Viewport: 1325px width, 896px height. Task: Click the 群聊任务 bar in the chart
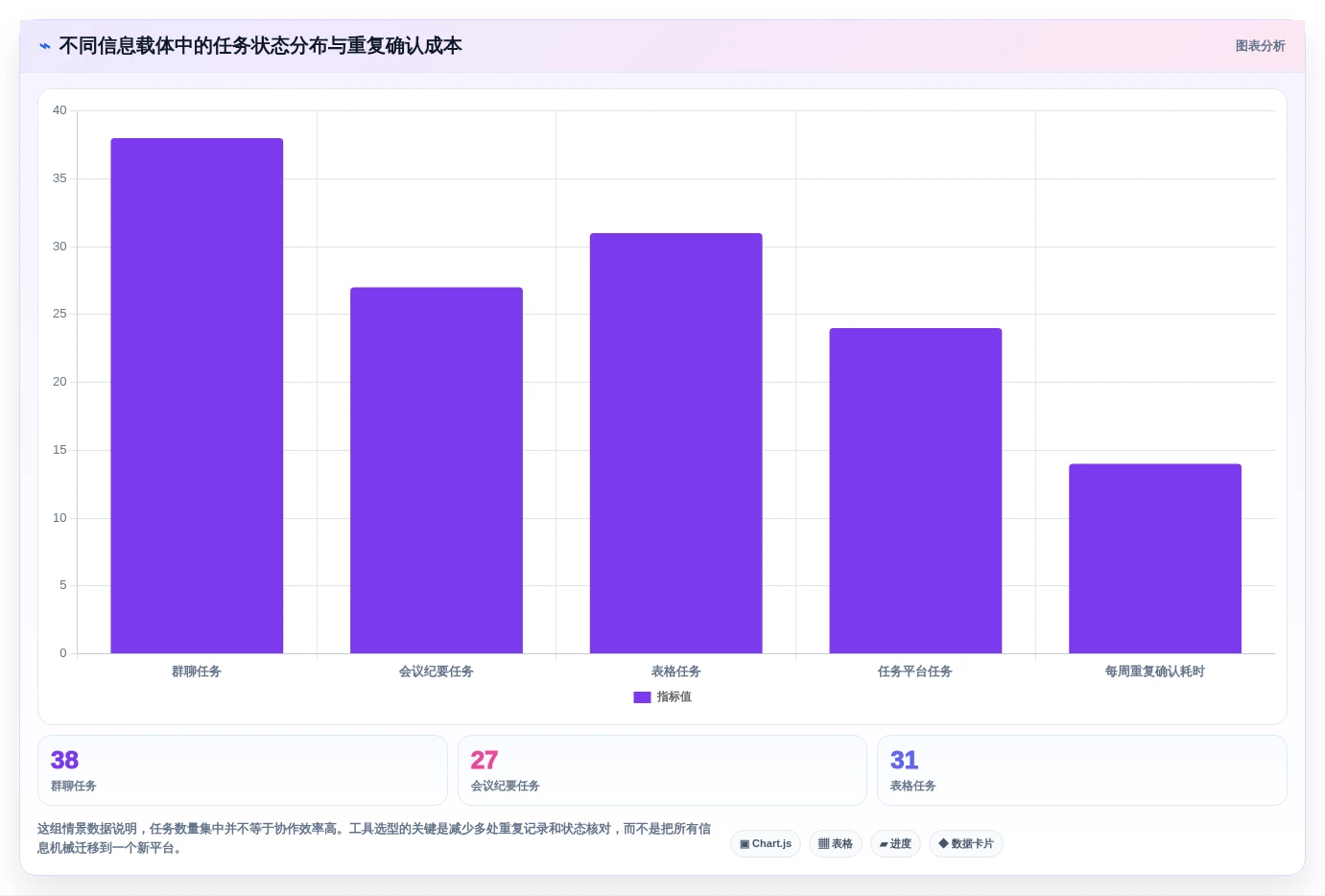(x=197, y=395)
